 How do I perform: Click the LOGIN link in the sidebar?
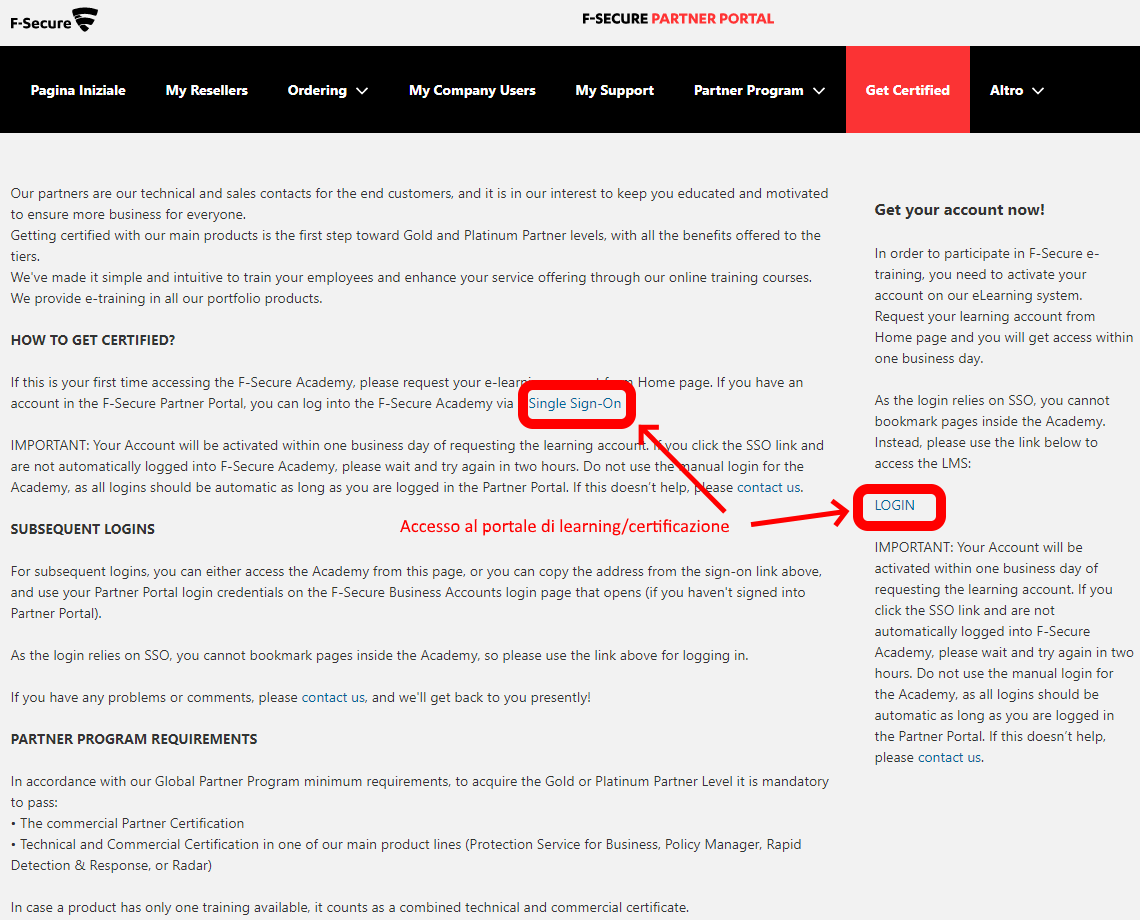[894, 505]
